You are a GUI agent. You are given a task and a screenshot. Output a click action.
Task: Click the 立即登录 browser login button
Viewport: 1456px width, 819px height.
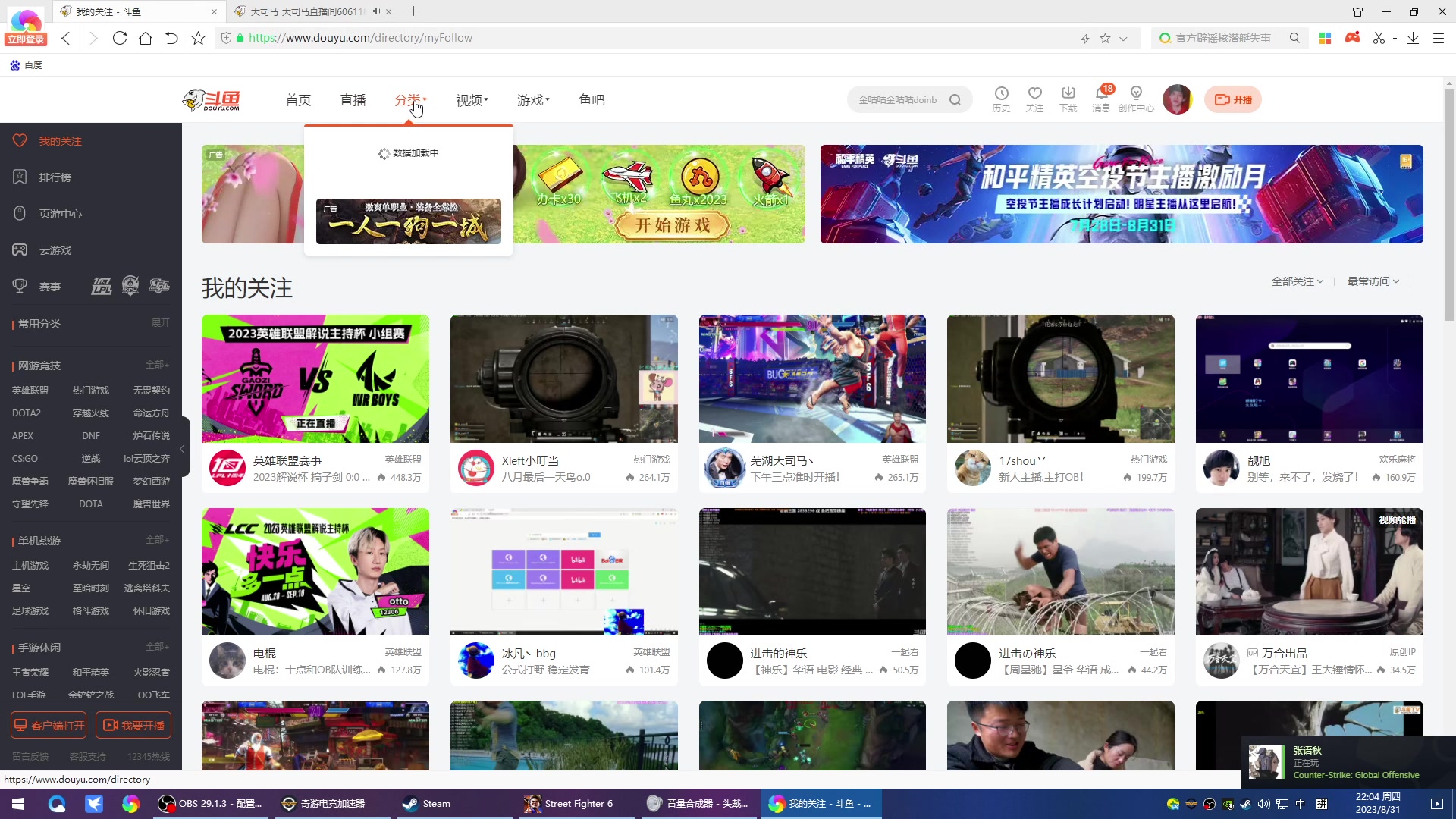tap(26, 39)
